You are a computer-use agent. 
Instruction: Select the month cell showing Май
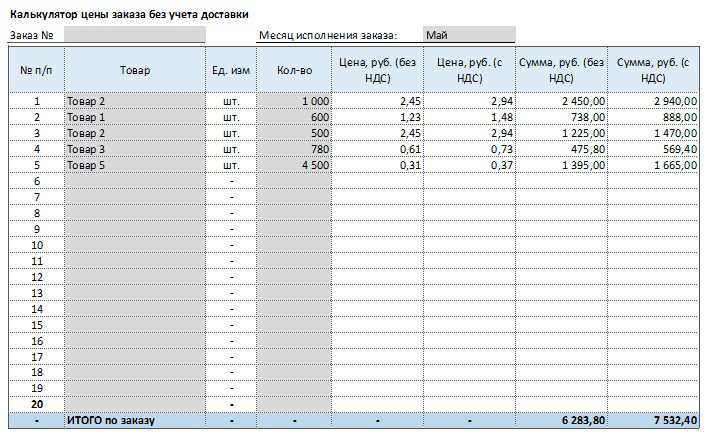tap(469, 34)
